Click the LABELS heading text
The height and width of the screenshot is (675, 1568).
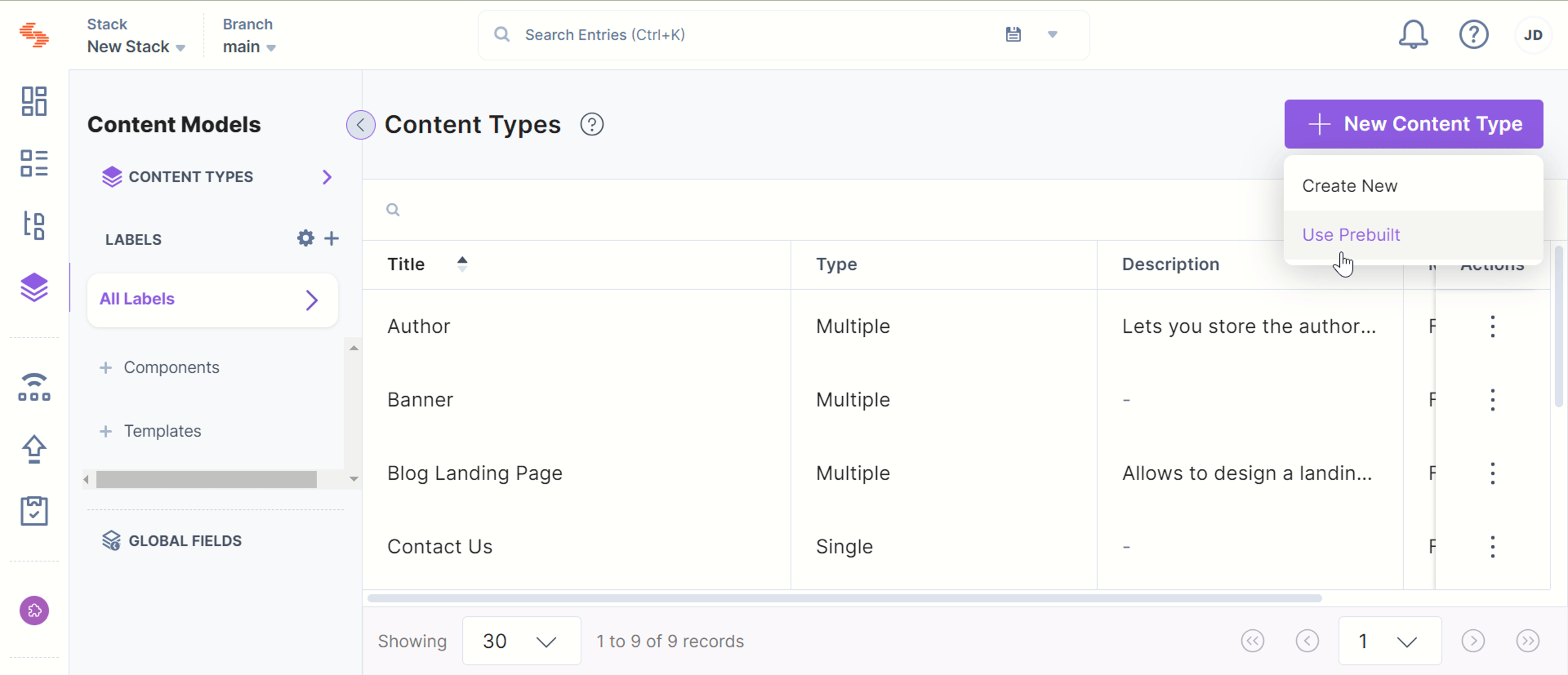coord(133,240)
